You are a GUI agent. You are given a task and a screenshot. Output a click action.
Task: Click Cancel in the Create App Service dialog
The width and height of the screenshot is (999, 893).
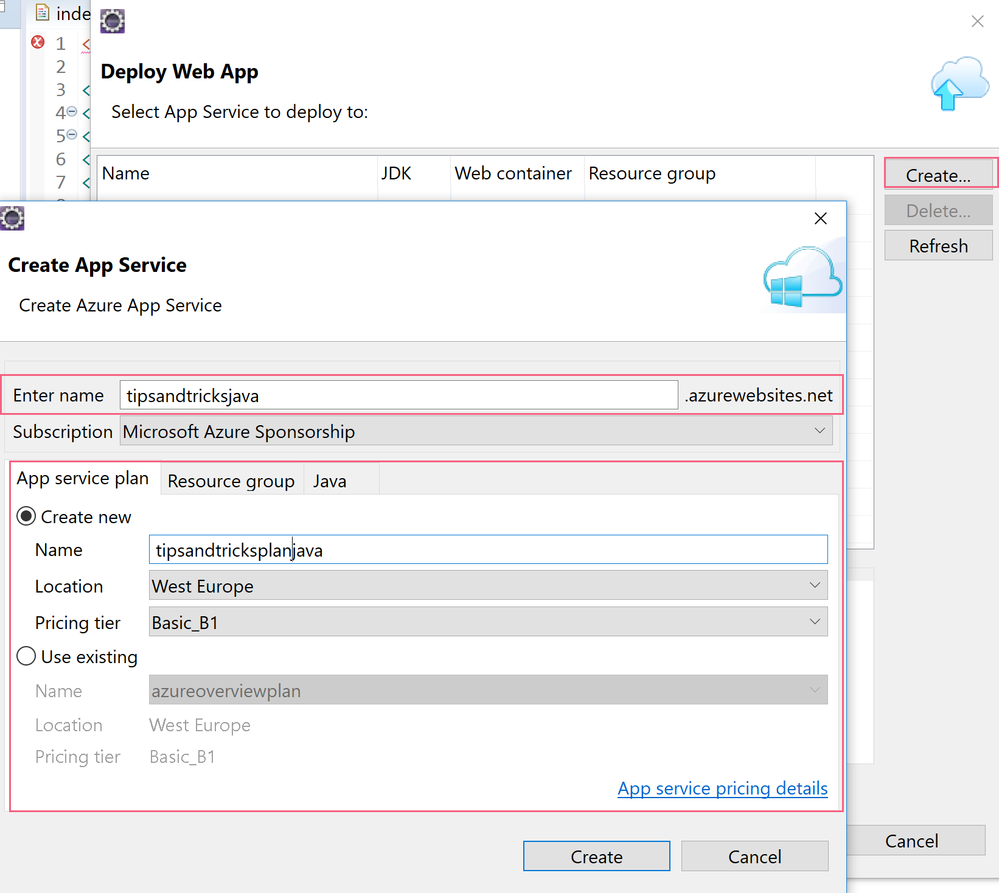tap(754, 857)
